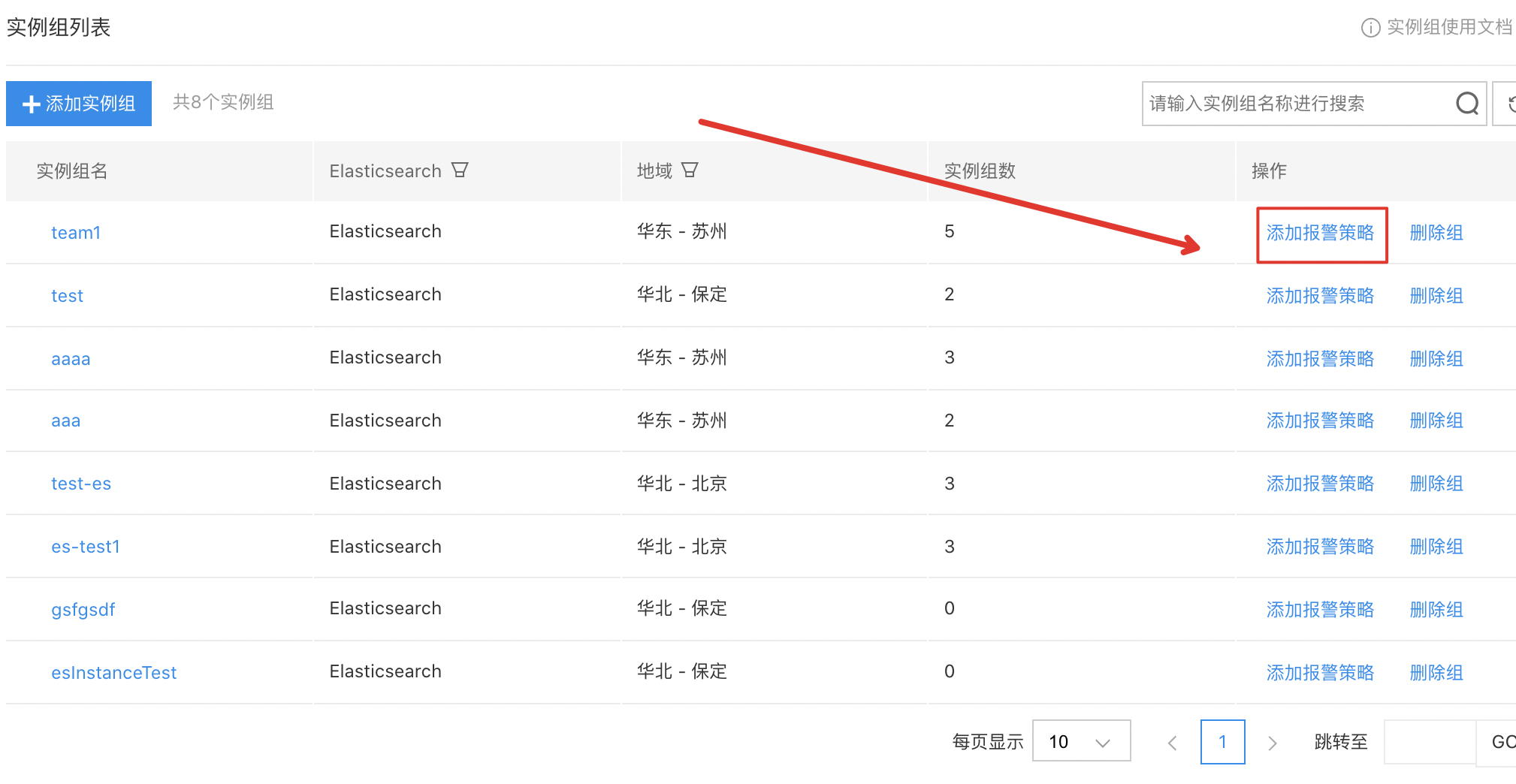Click 添加报警策略 for team1
The width and height of the screenshot is (1516, 784).
(x=1320, y=233)
